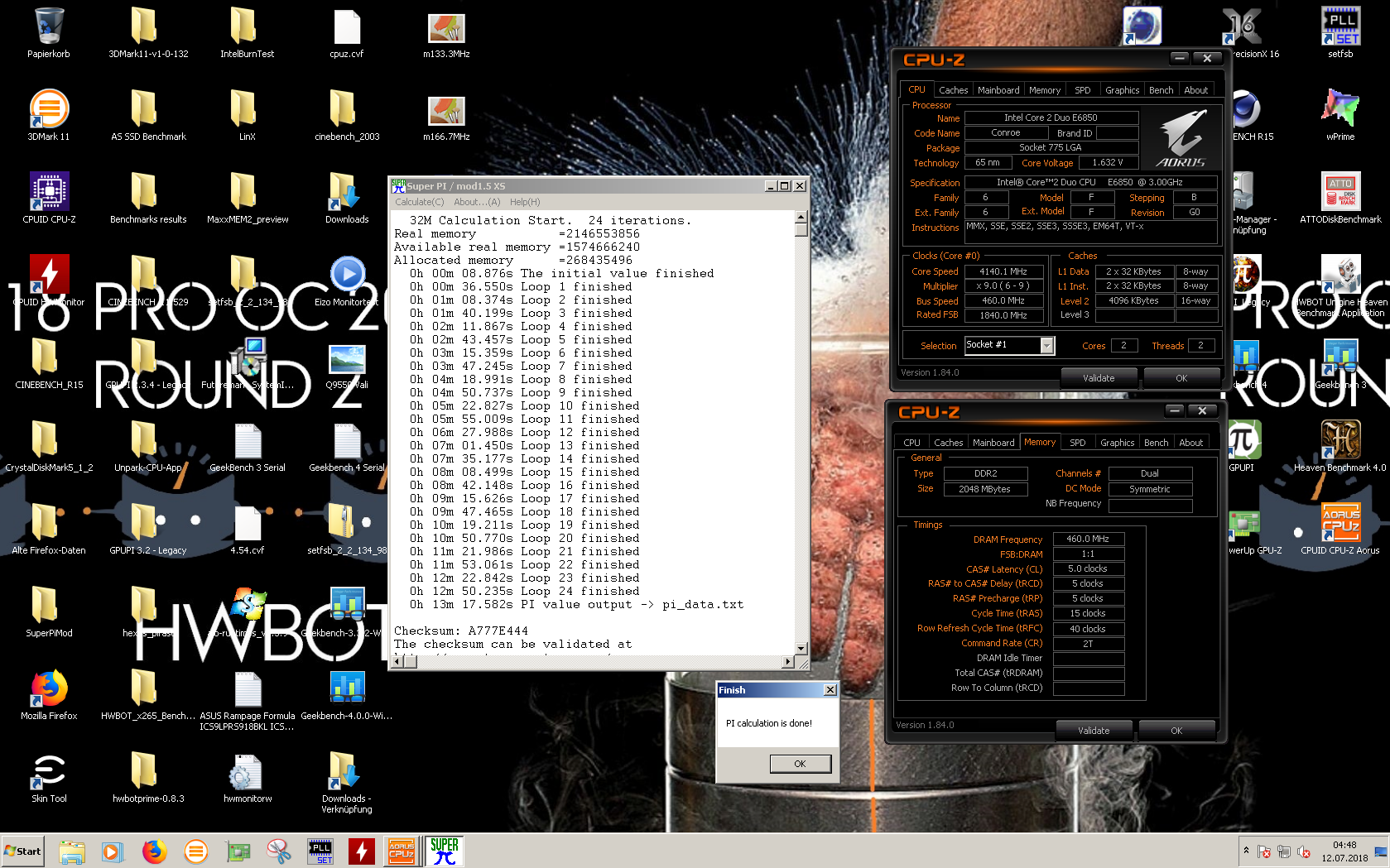The height and width of the screenshot is (868, 1390).
Task: Click the Intel Core 2 Duo E6850 name field
Action: coord(1051,117)
